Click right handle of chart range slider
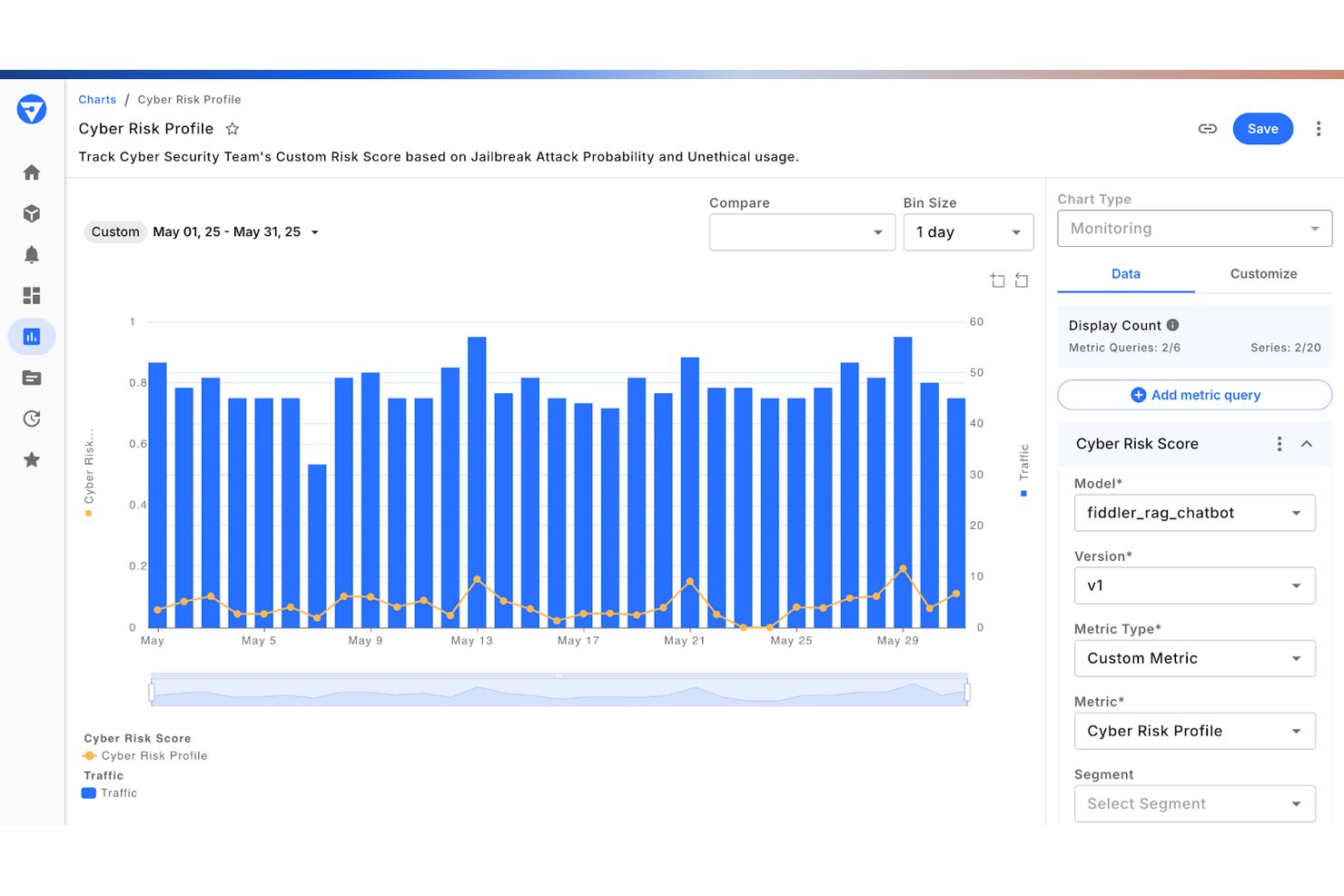1344x896 pixels. point(967,693)
